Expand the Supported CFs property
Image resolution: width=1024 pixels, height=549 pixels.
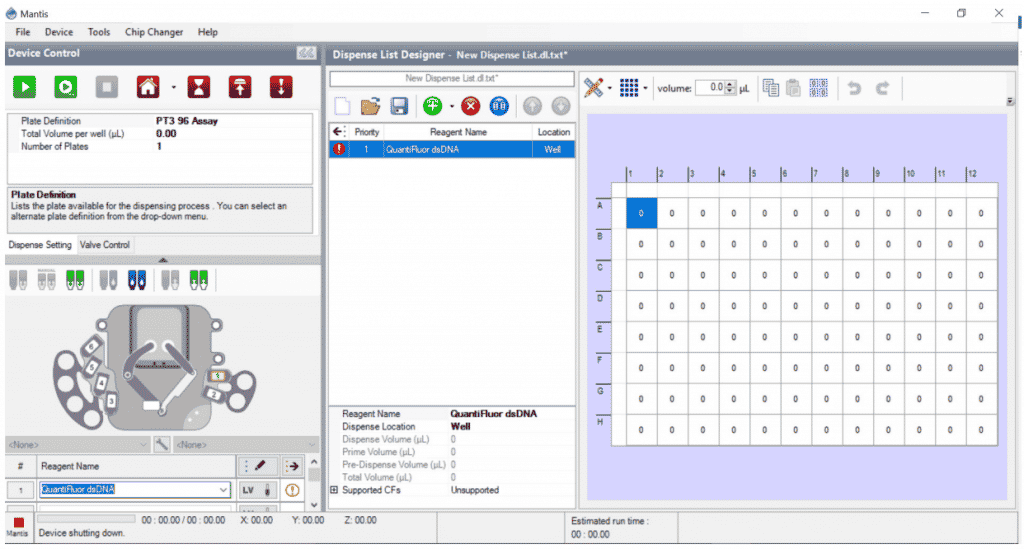334,490
